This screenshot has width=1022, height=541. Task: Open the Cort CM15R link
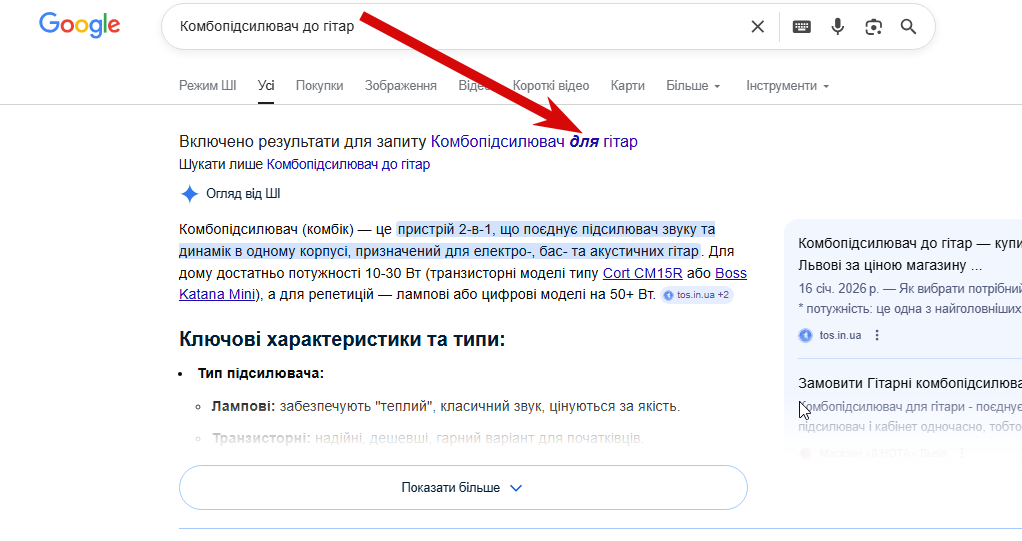click(x=643, y=273)
